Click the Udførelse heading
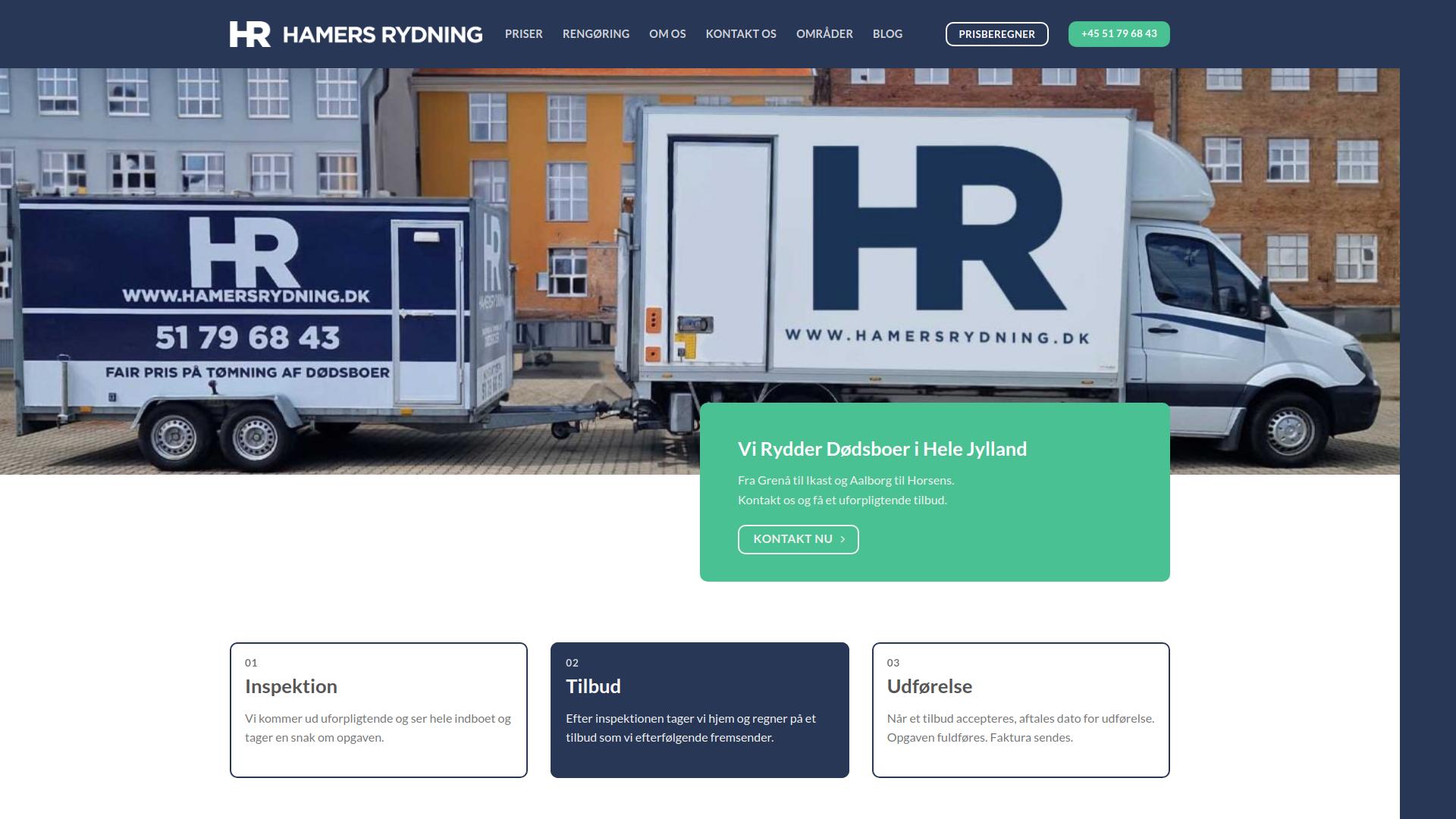1456x819 pixels. (x=929, y=686)
